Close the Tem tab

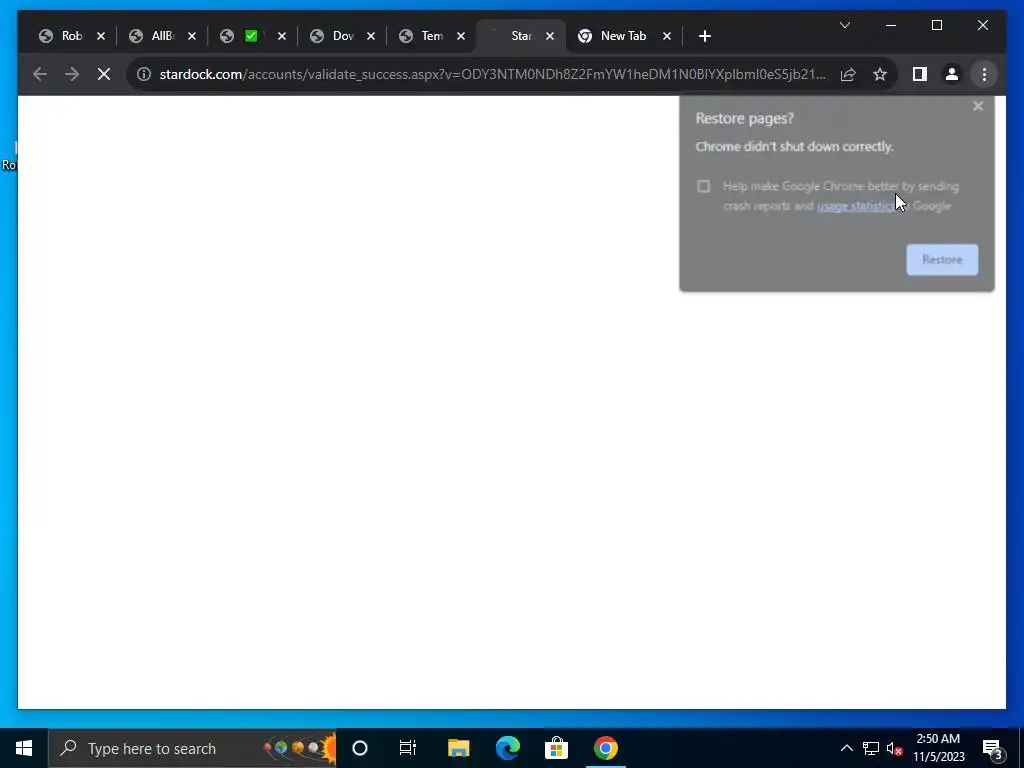tap(460, 36)
